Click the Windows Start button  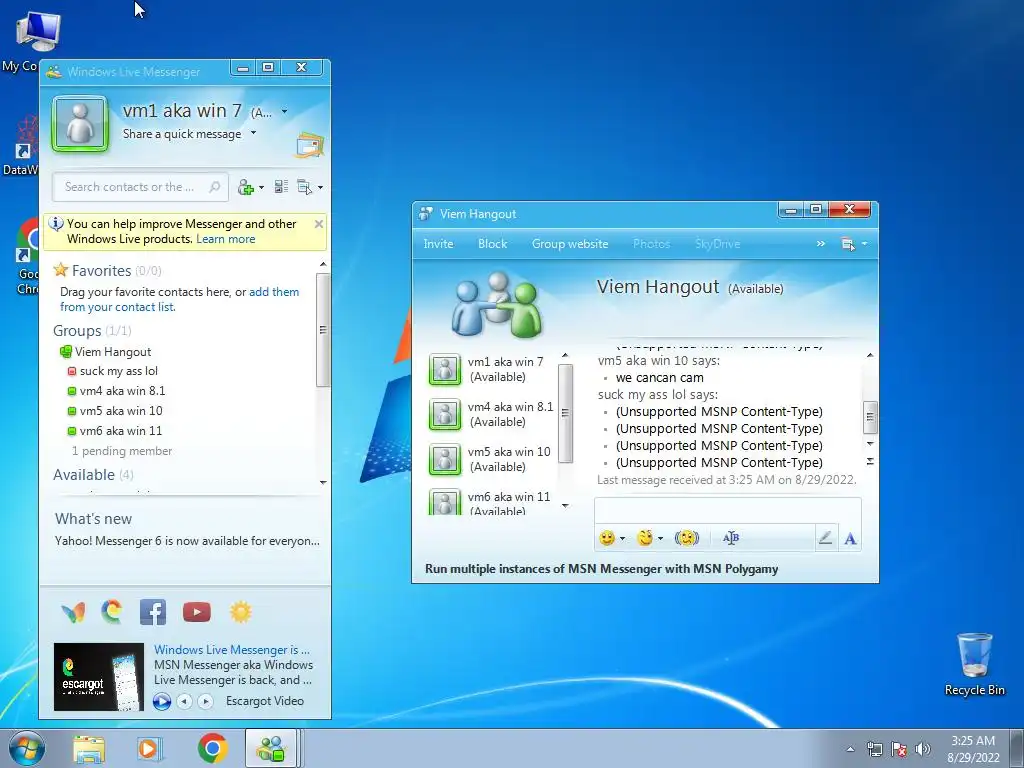point(26,748)
